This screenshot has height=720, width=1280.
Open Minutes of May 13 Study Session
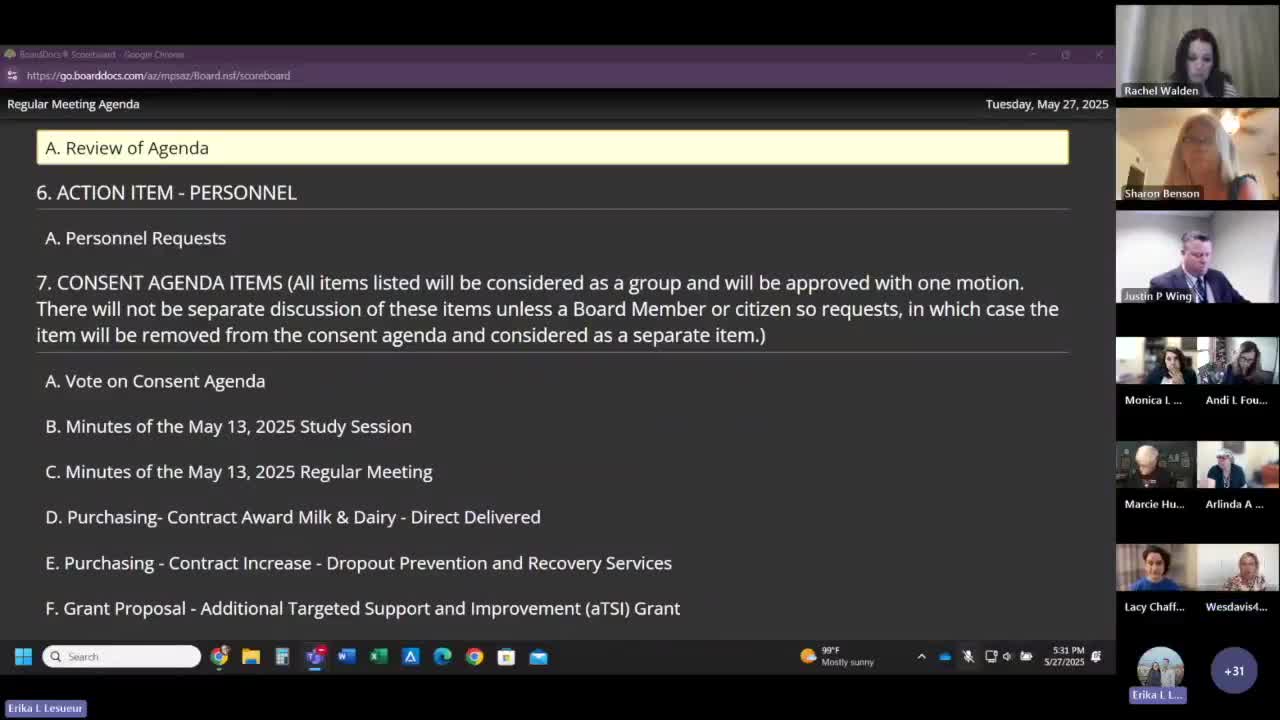(x=228, y=426)
